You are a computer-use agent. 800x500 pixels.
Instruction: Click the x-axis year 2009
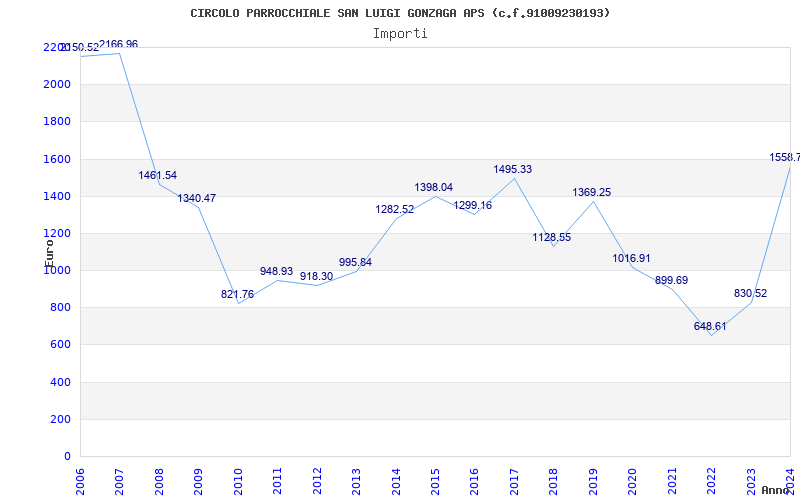pyautogui.click(x=198, y=481)
